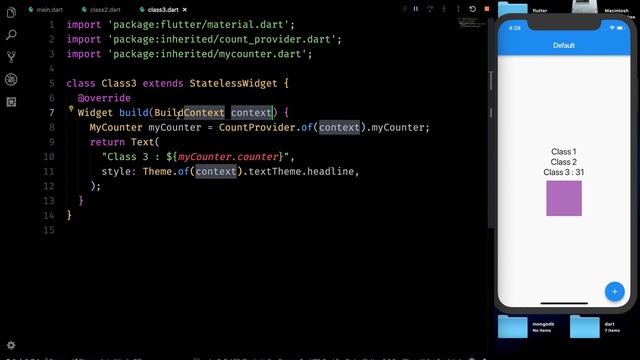Click 'material.dart' import on line 1
Viewport: 640px width, 360px height.
pos(246,25)
